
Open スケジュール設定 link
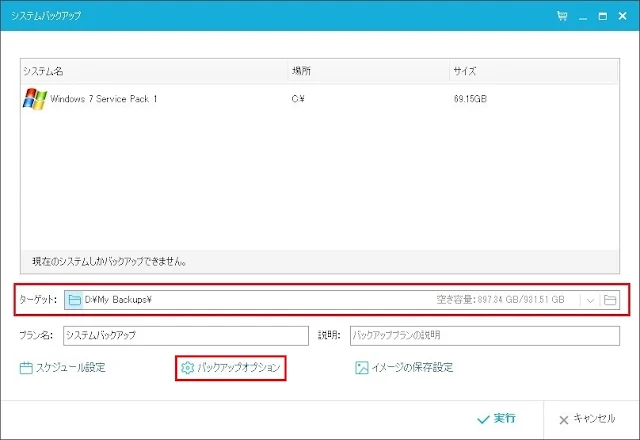[62, 368]
